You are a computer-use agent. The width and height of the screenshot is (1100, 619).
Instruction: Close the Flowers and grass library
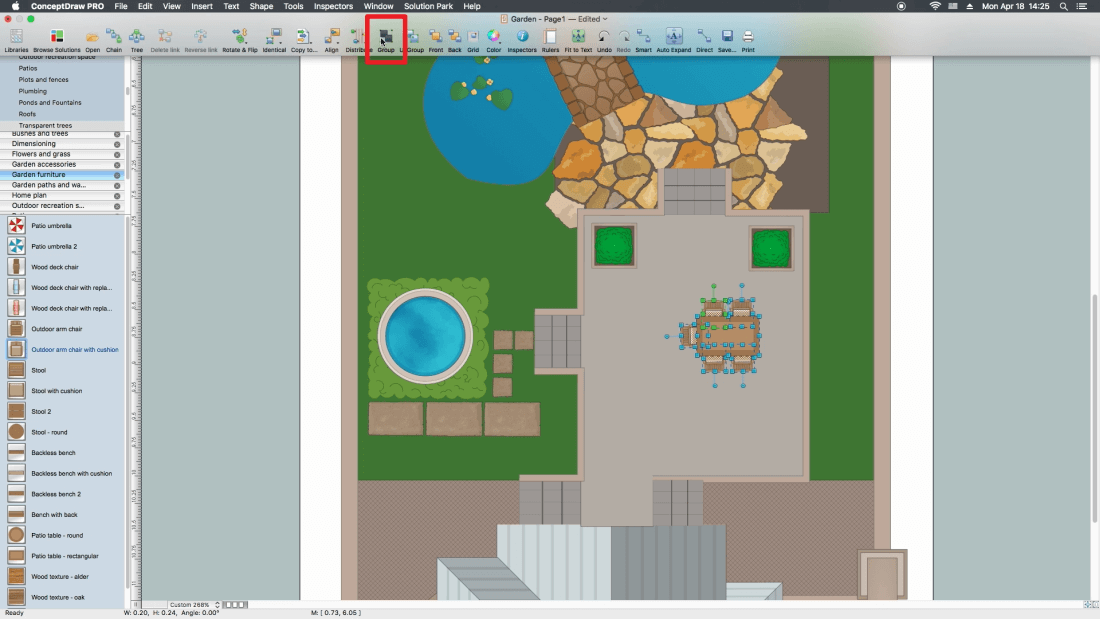click(x=117, y=154)
